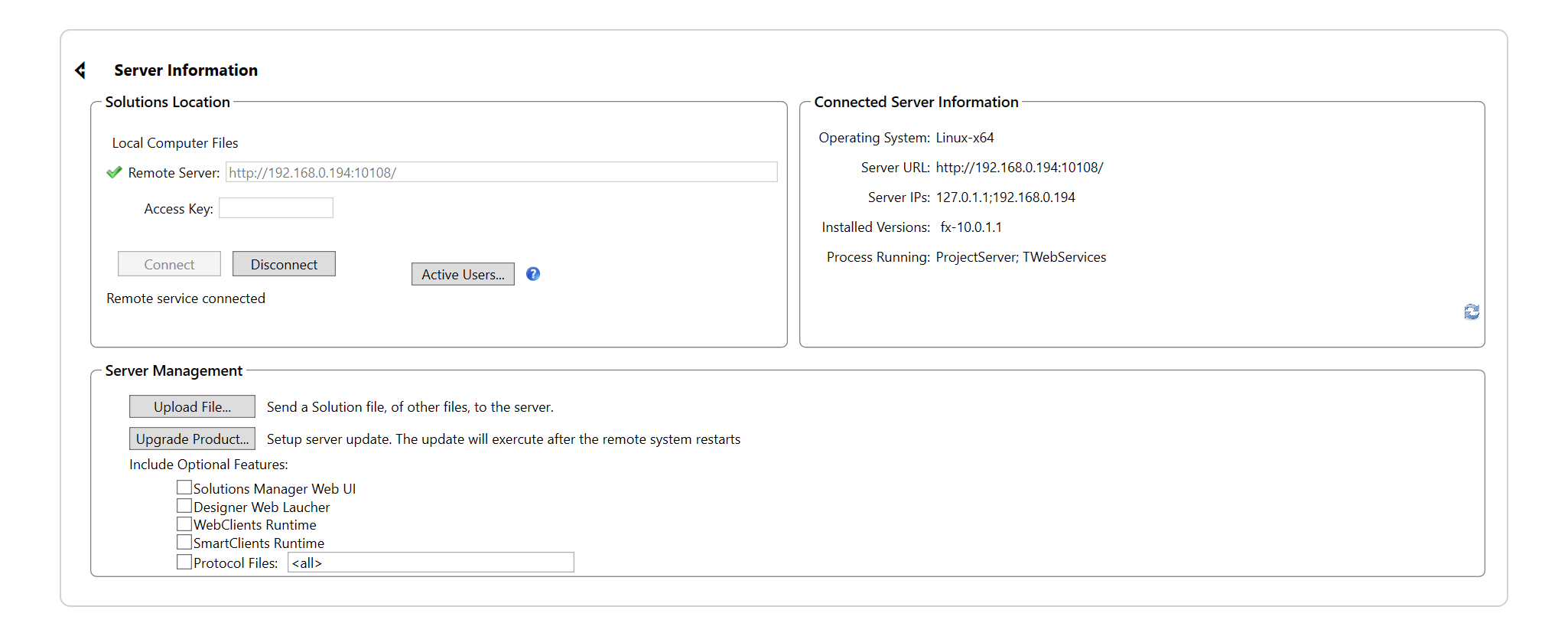Screen dimensions: 1568x636
Task: Check the Designer Web Laucher option
Action: (x=184, y=506)
